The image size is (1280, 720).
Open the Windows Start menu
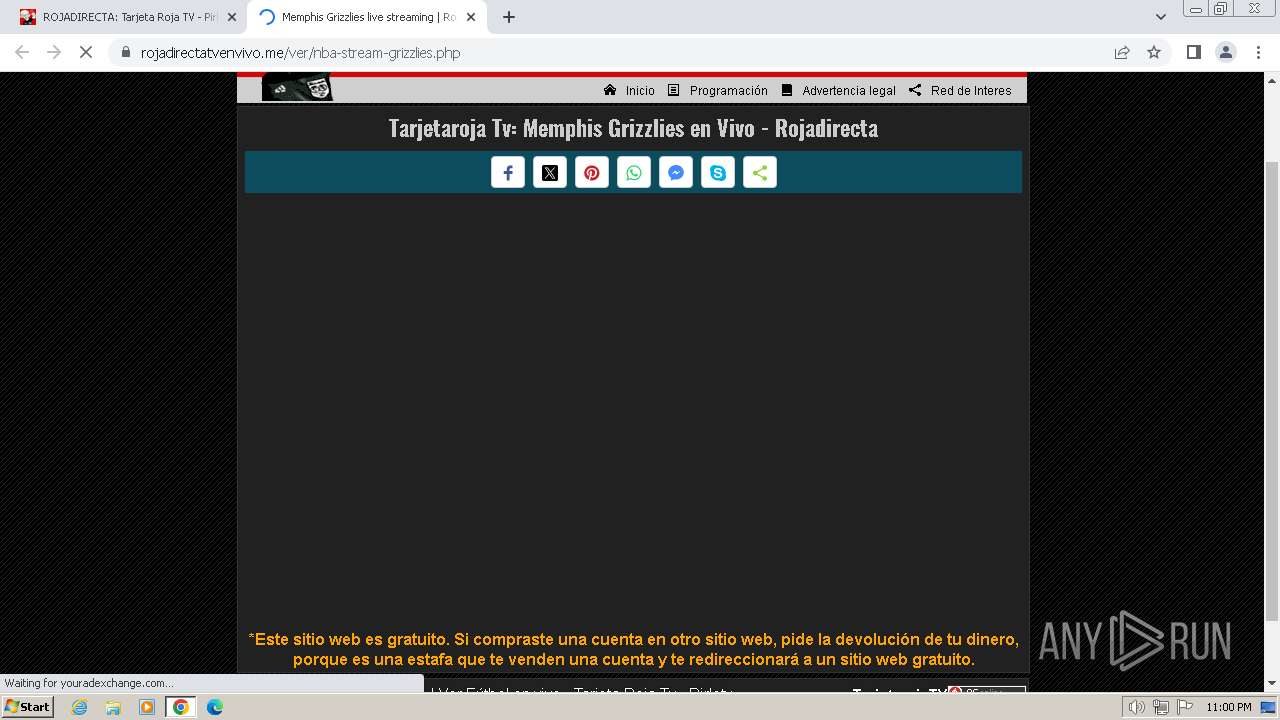click(x=27, y=707)
